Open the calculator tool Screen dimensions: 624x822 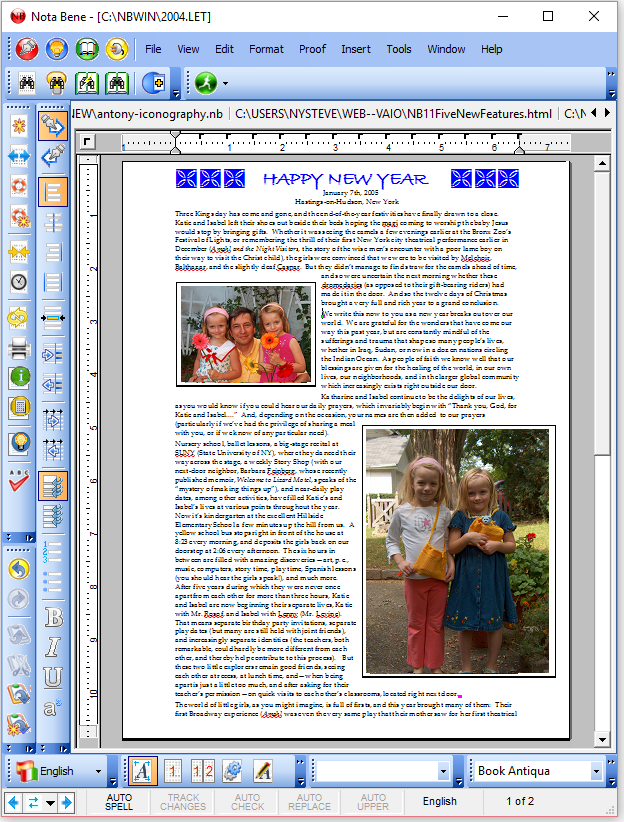pos(18,407)
